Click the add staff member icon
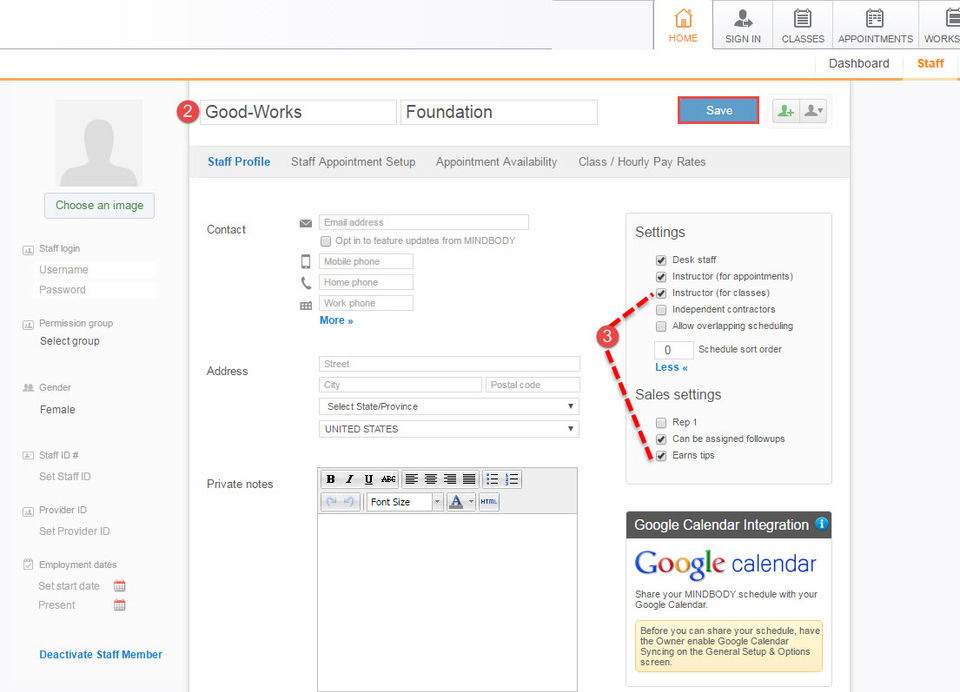The width and height of the screenshot is (960, 692). pos(786,111)
